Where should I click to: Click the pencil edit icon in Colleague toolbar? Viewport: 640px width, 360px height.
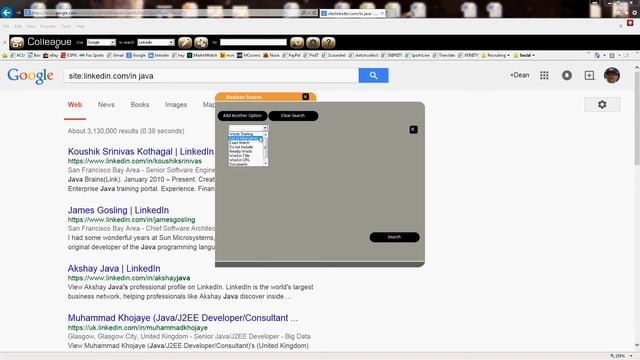point(185,42)
